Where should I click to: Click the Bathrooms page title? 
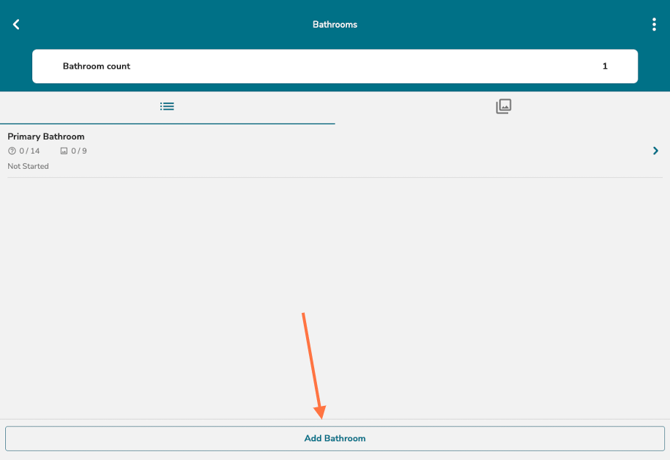coord(334,24)
